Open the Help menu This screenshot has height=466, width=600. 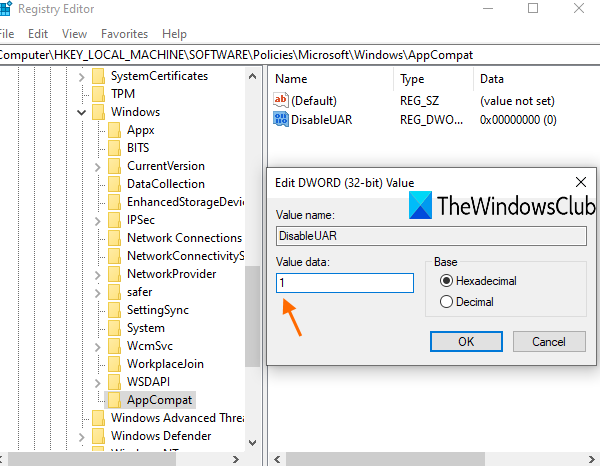click(x=174, y=34)
